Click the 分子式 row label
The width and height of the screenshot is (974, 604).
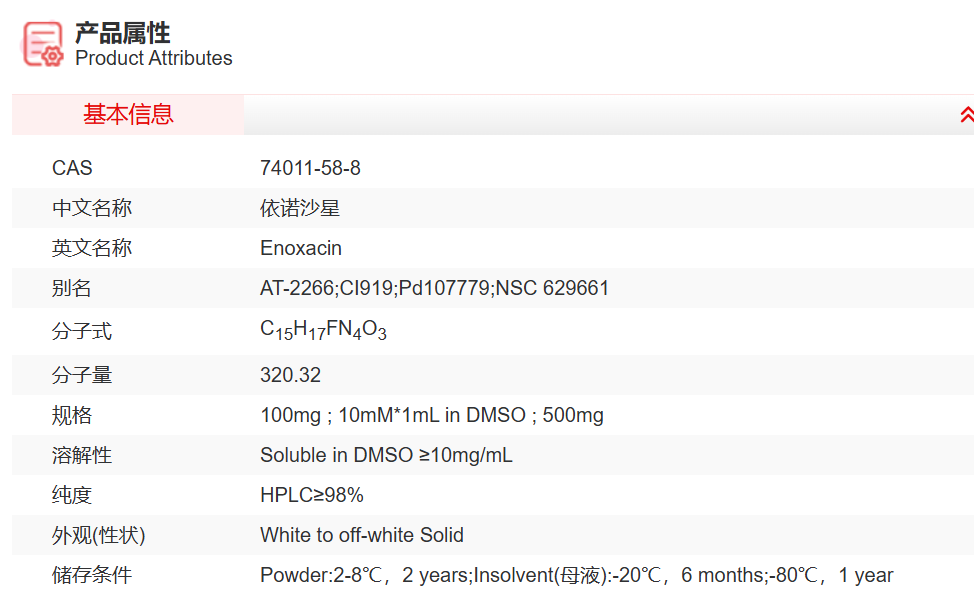[82, 331]
